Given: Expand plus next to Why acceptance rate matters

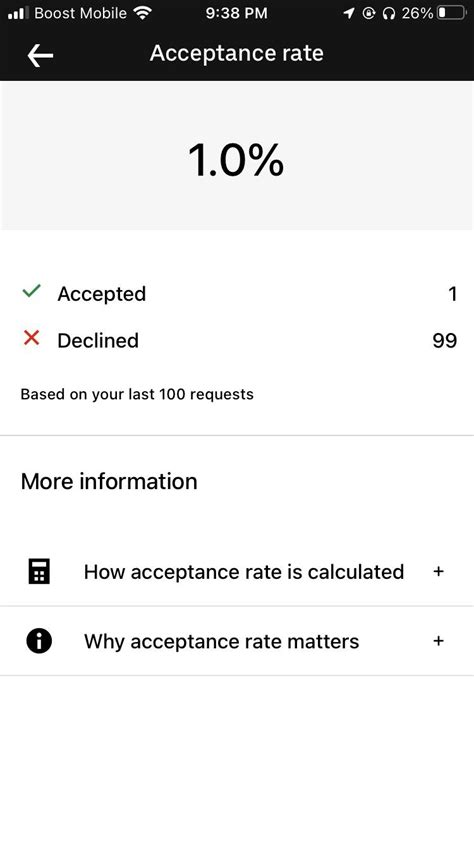Looking at the screenshot, I should [x=439, y=641].
